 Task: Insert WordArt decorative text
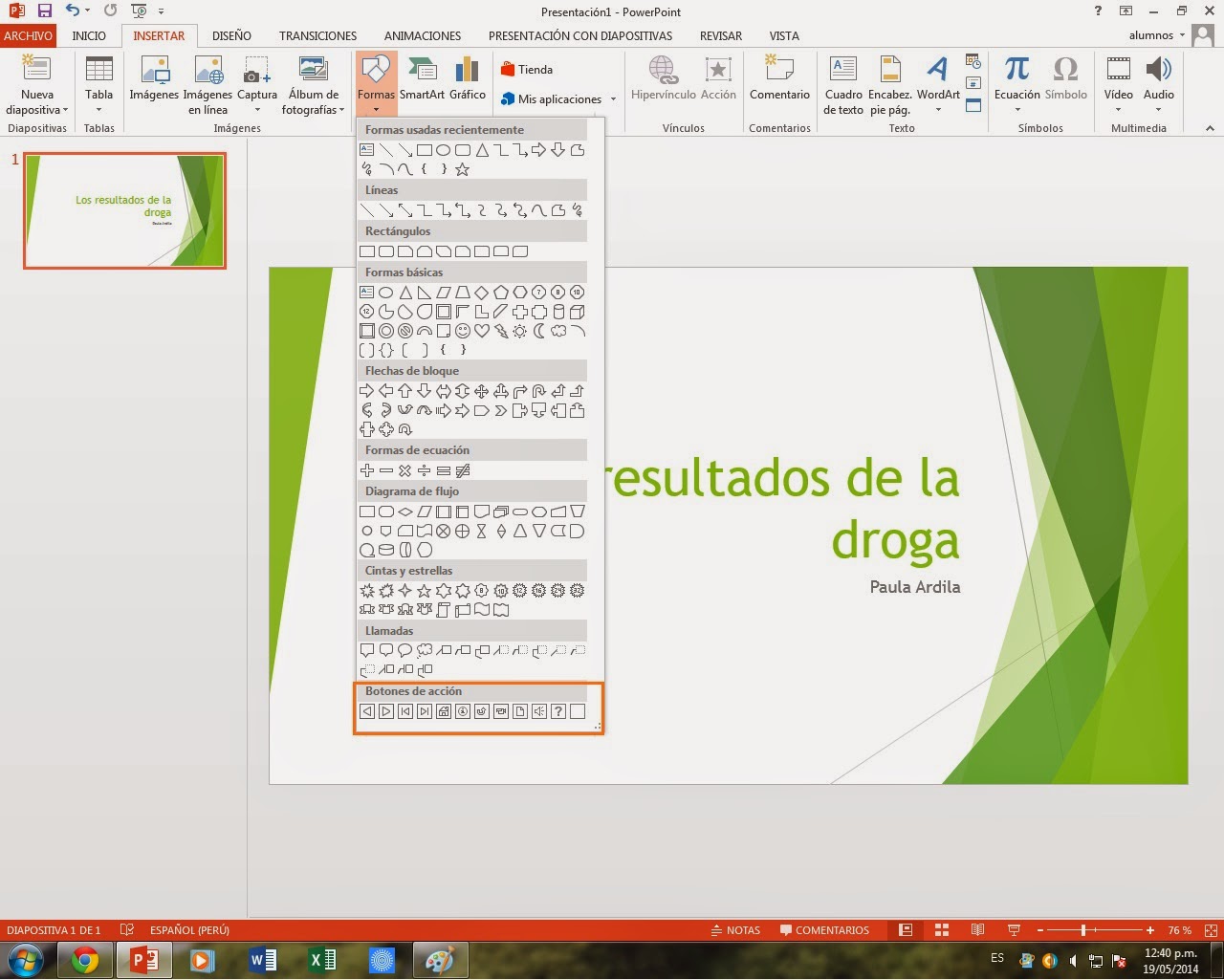pyautogui.click(x=938, y=81)
